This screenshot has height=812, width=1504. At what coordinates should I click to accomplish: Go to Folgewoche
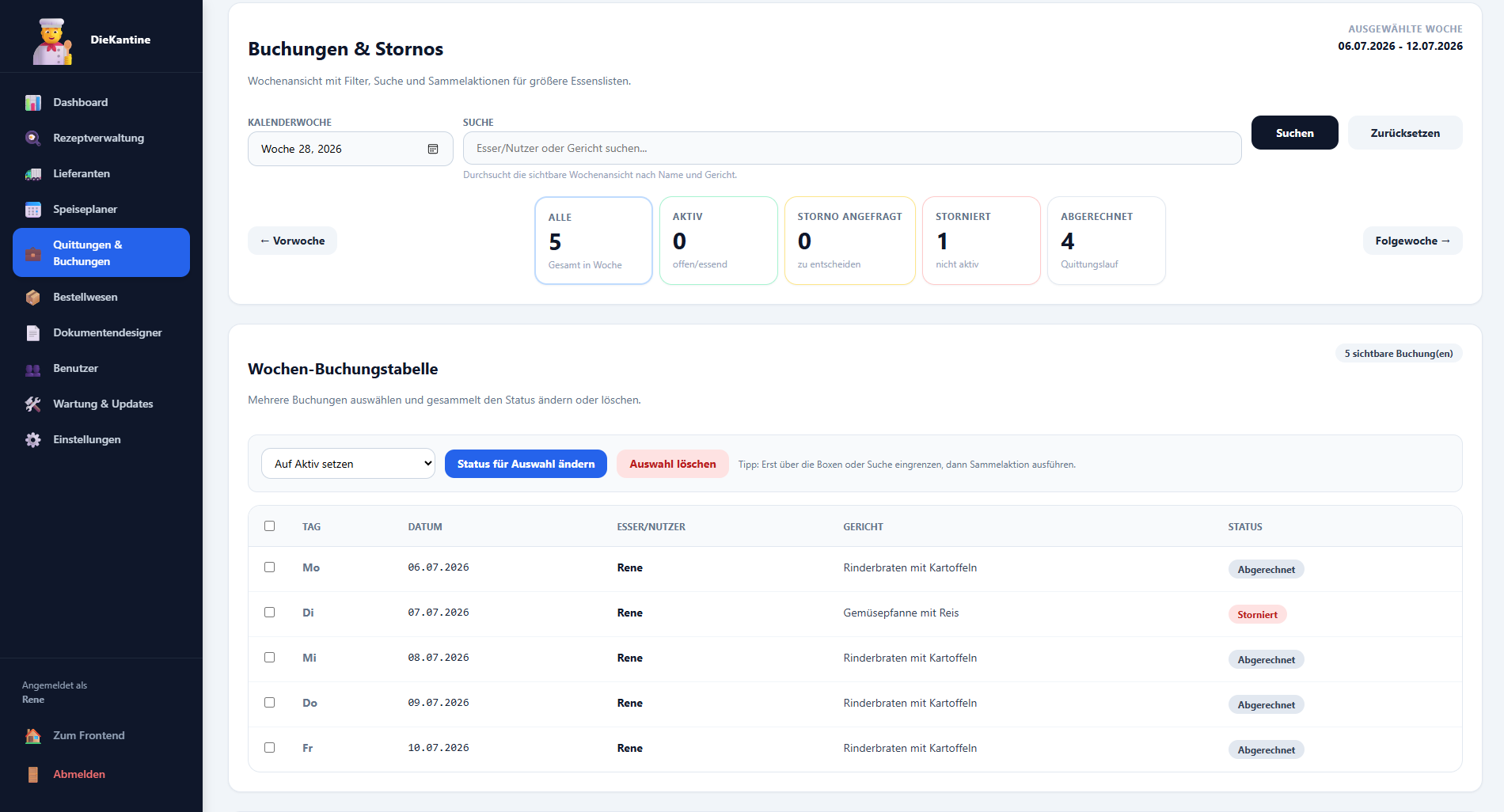[x=1412, y=241]
